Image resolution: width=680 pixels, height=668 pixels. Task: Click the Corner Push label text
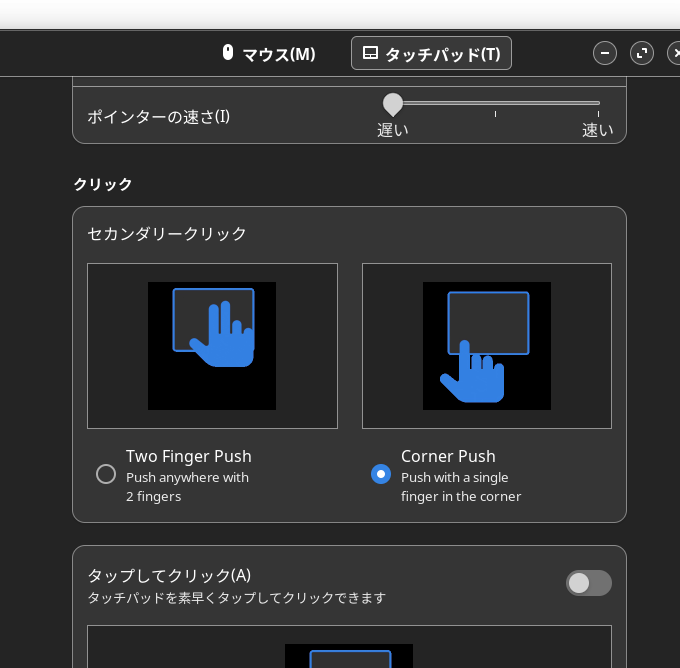pyautogui.click(x=448, y=456)
